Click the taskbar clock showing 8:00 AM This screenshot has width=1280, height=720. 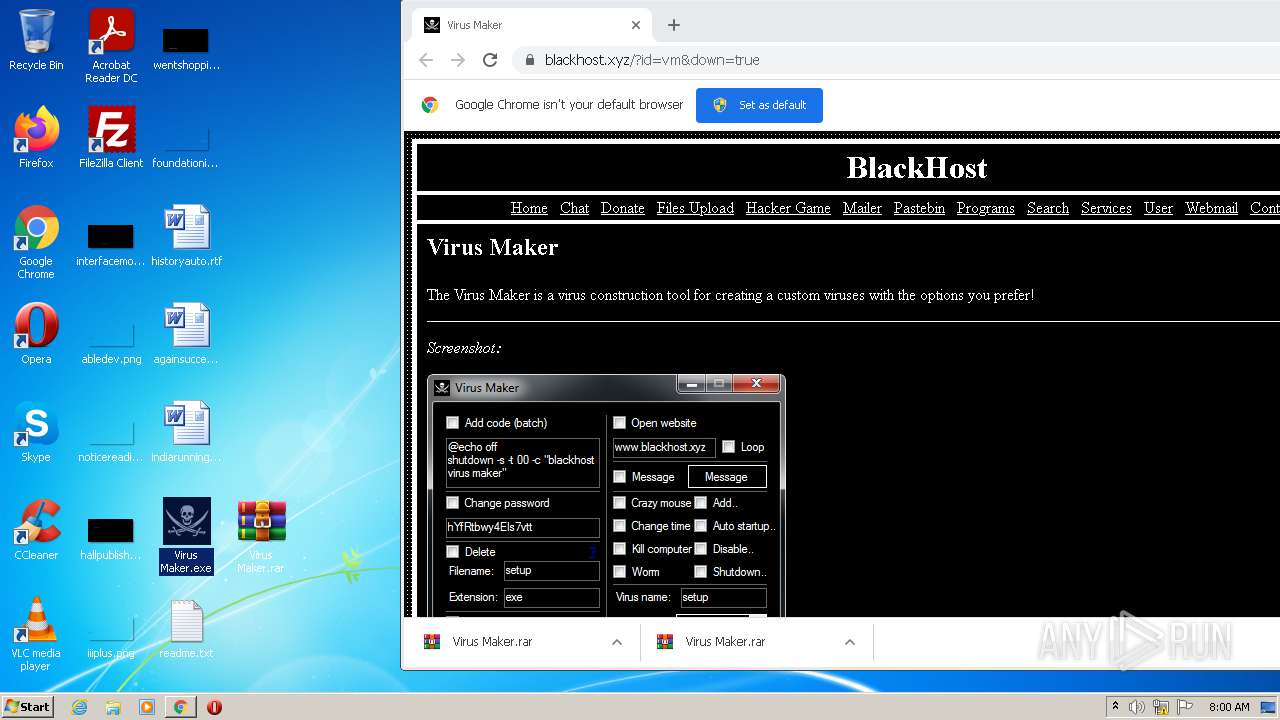point(1229,707)
